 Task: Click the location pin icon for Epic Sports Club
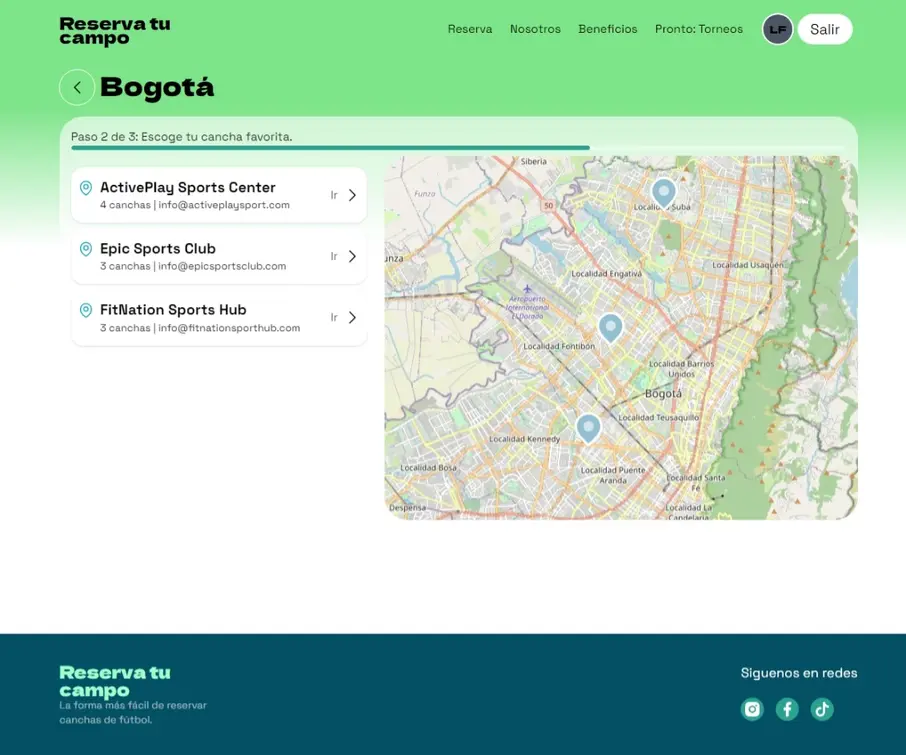tap(86, 249)
